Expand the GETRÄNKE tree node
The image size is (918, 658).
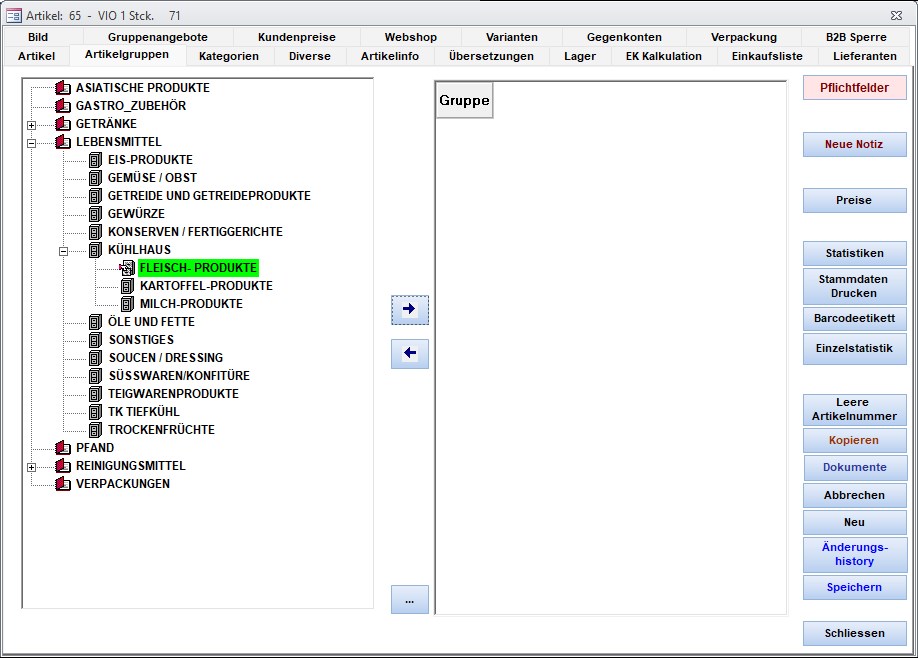[32, 125]
